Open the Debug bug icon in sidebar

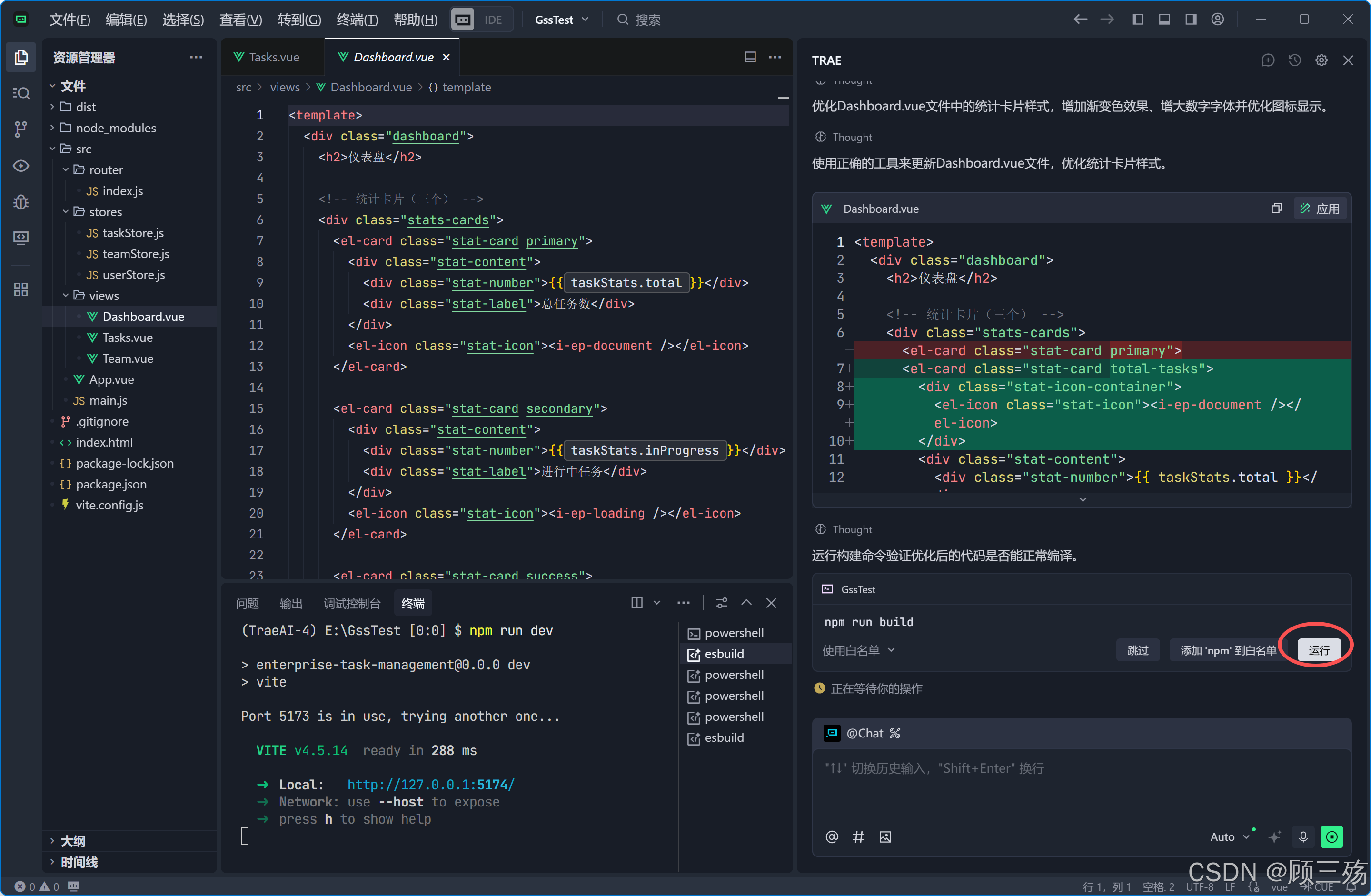coord(21,202)
